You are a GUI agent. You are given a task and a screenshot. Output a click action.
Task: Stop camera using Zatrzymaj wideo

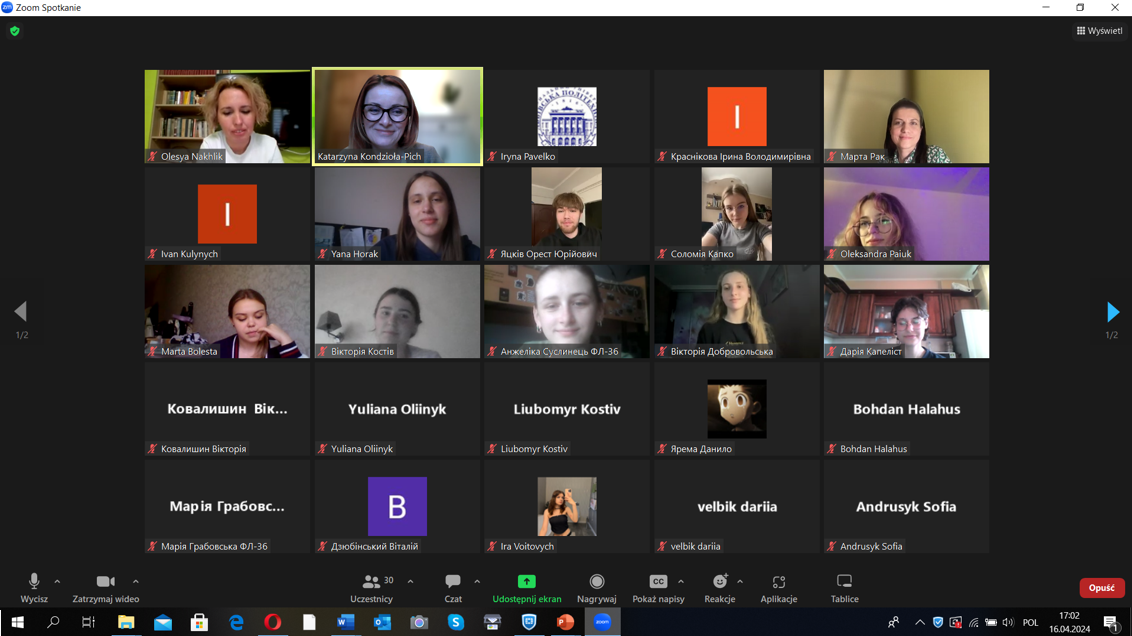[x=105, y=588]
